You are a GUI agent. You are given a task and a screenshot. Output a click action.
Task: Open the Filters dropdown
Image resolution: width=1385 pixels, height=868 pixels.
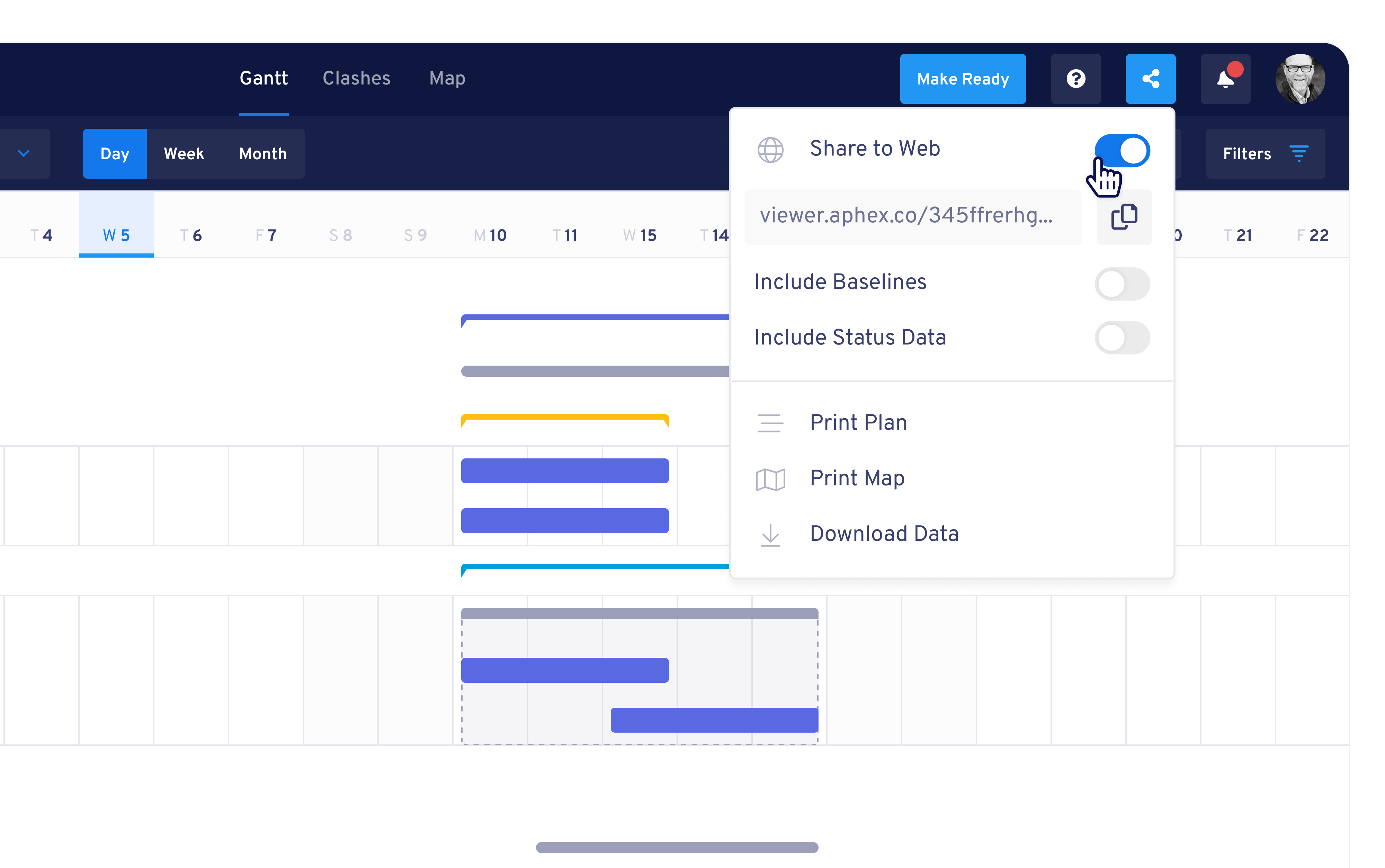1265,153
